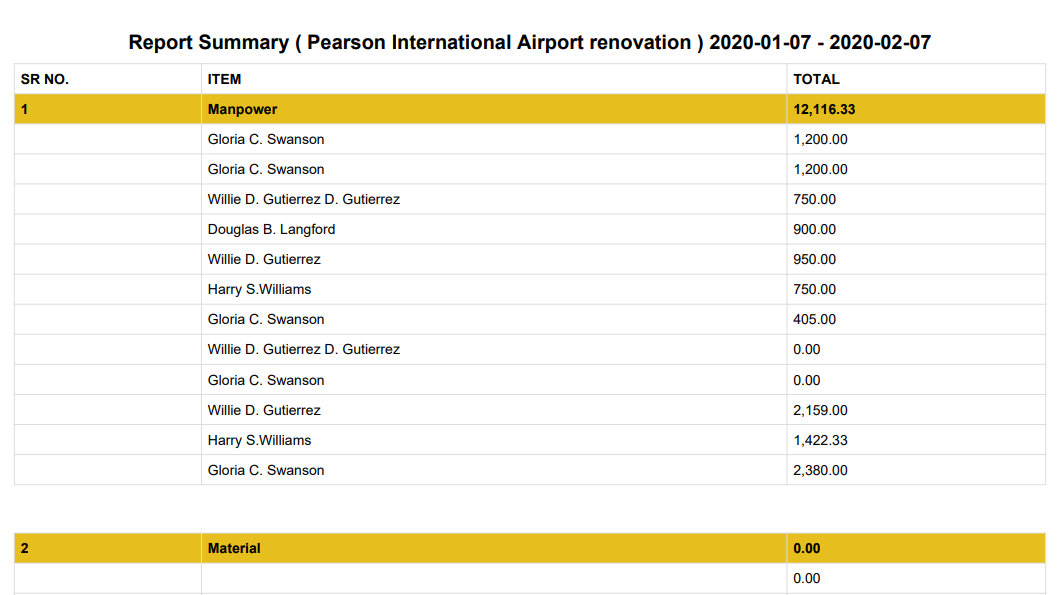Click the Material total 0.00 in yellow row
Viewport: 1062px width, 595px height.
click(807, 548)
